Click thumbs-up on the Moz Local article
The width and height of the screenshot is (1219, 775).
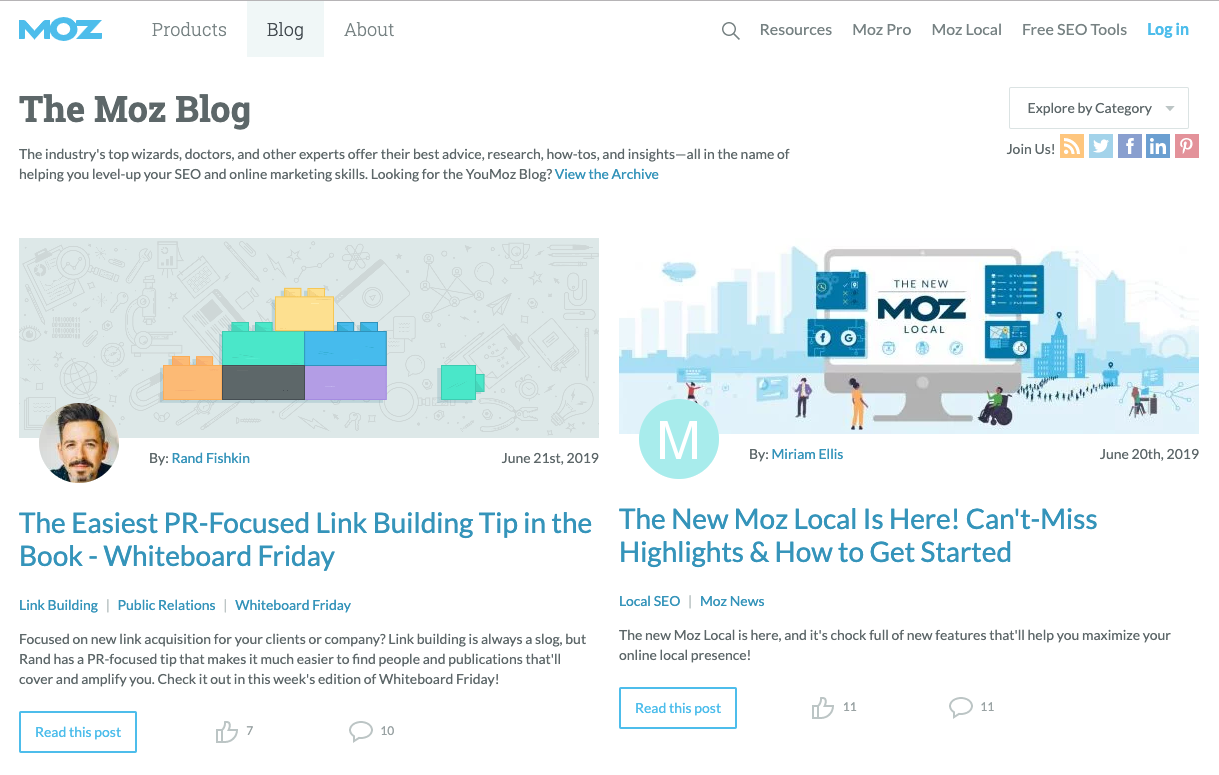(x=822, y=707)
